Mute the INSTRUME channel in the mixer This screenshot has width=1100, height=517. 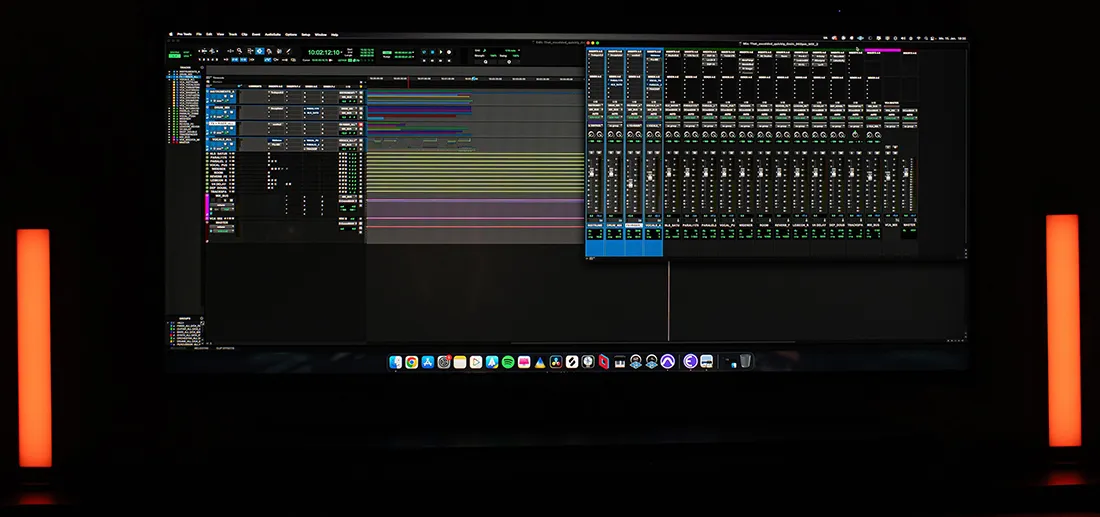point(599,152)
